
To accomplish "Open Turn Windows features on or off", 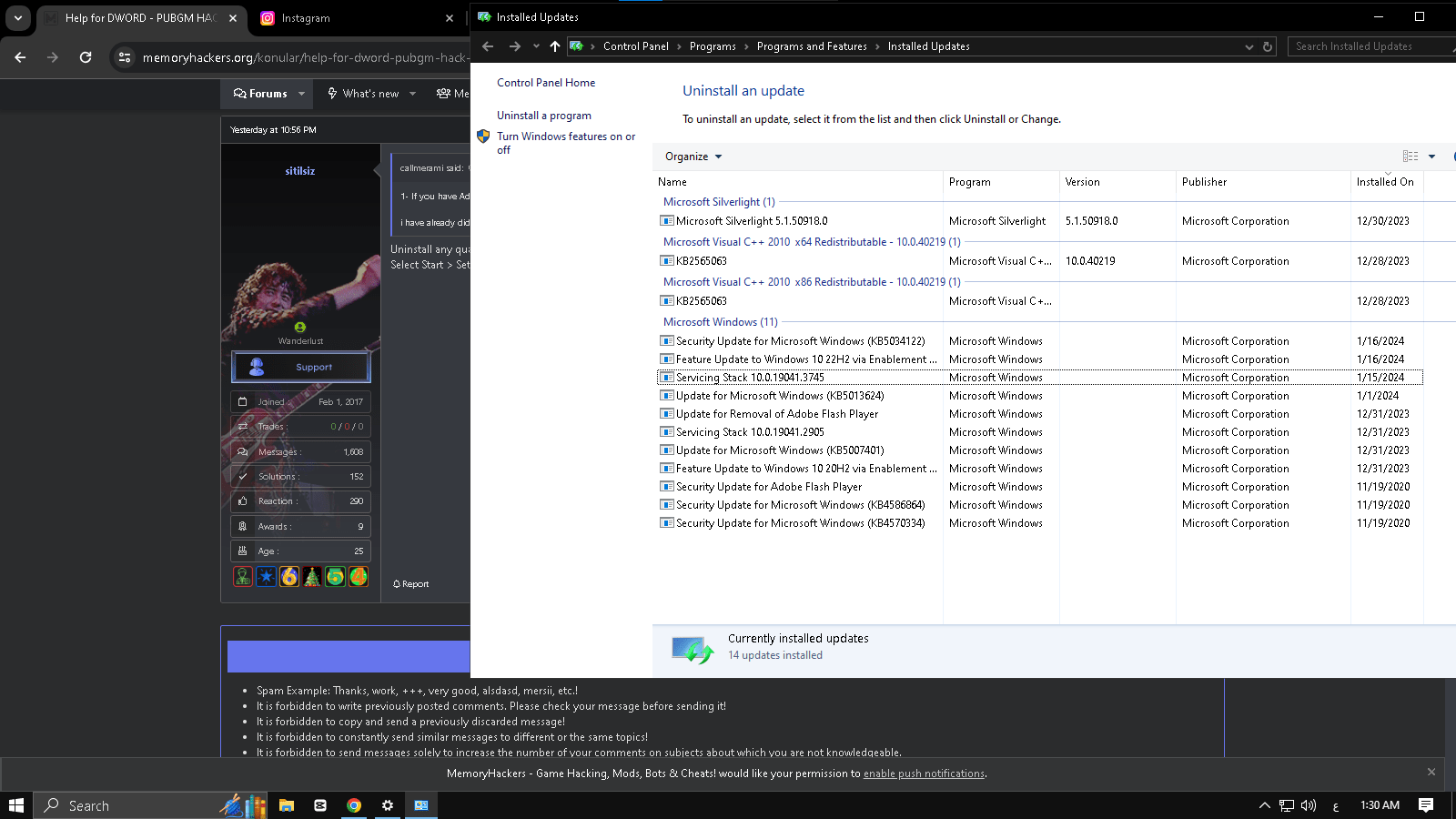I will [566, 143].
